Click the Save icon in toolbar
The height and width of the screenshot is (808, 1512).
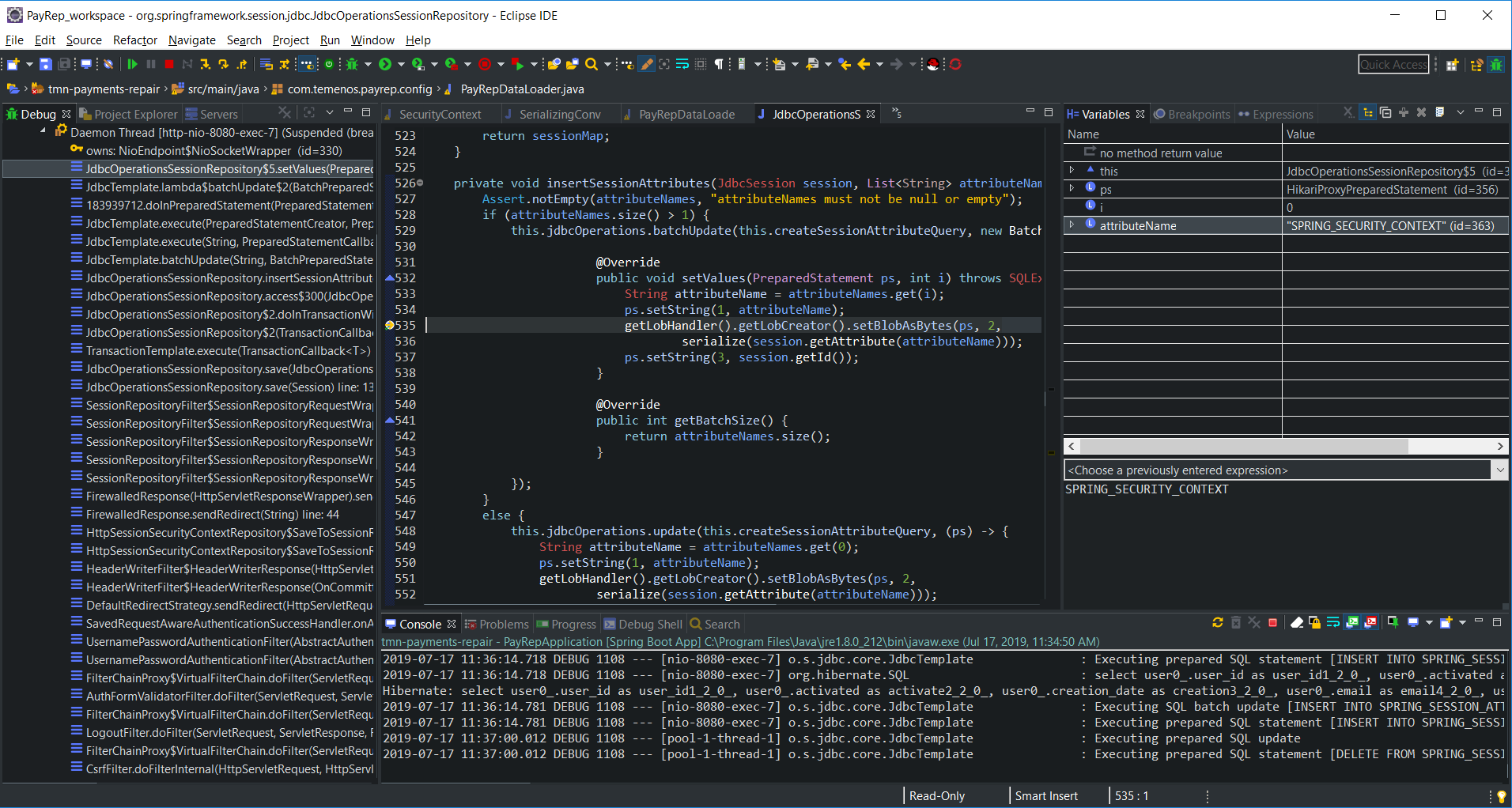click(46, 65)
